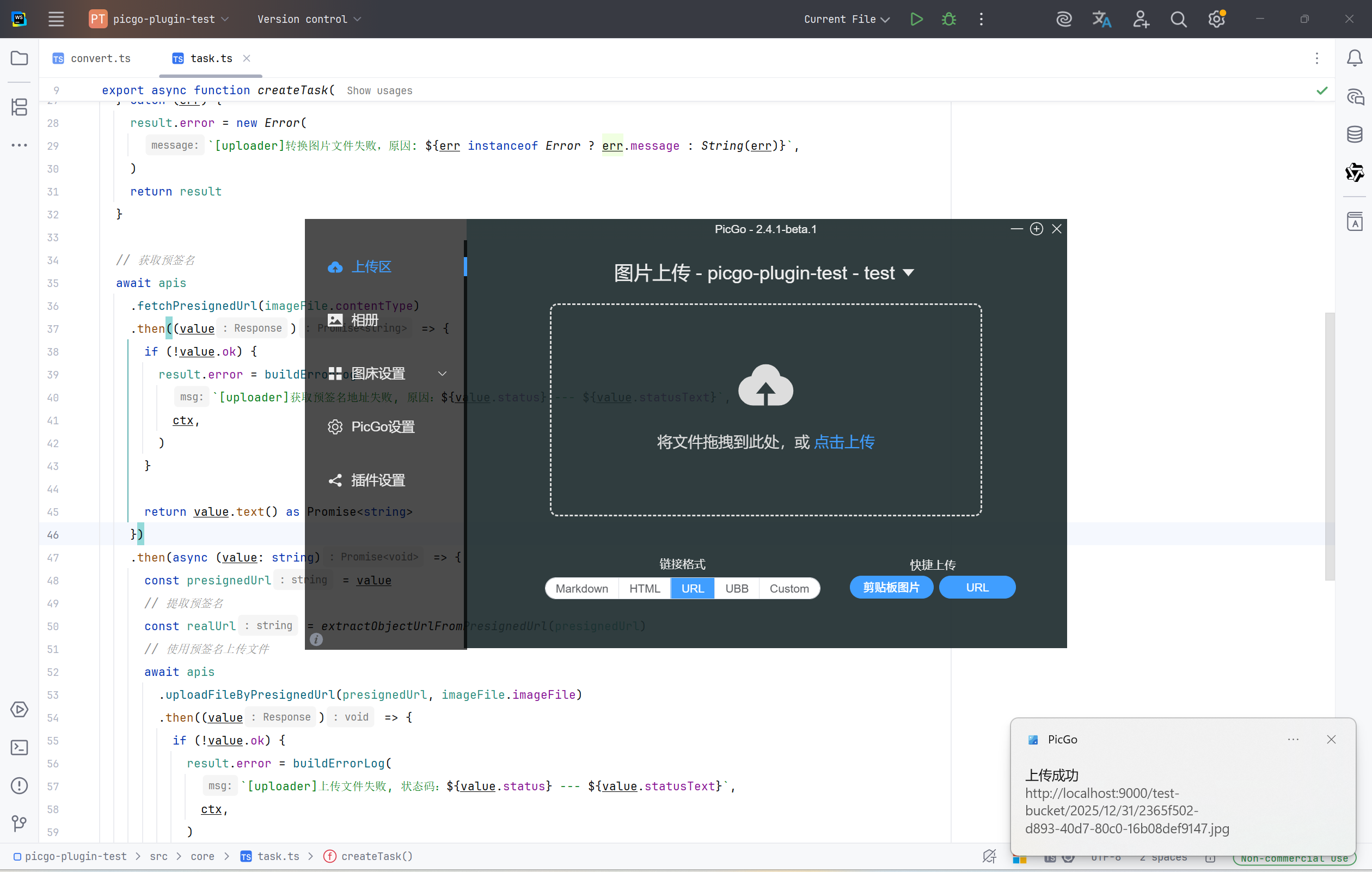
Task: Open the translation tool in title bar
Action: pyautogui.click(x=1102, y=19)
